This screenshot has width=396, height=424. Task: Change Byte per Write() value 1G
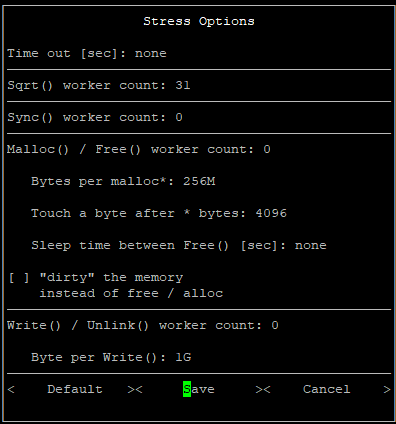(x=183, y=357)
